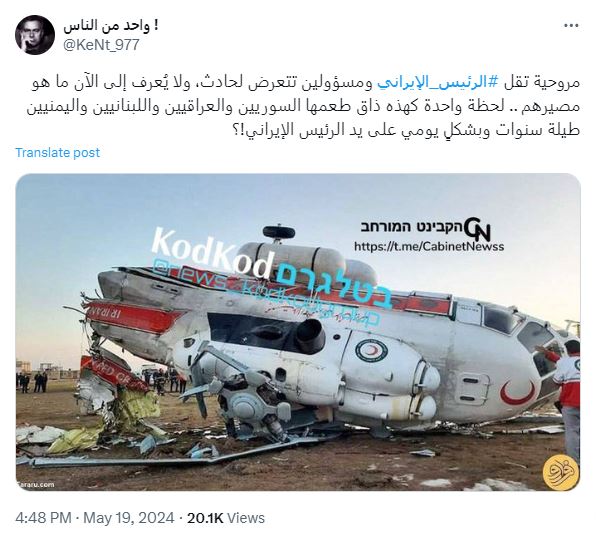Viewport: 596px width, 533px height.
Task: Click the t.me/CabinetNewss URL in photo
Action: click(x=429, y=246)
